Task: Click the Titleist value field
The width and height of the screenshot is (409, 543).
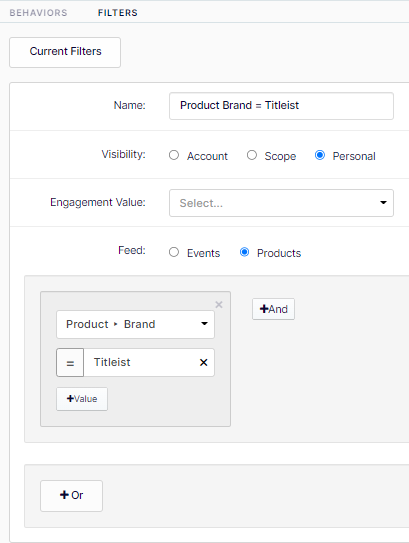Action: point(140,363)
